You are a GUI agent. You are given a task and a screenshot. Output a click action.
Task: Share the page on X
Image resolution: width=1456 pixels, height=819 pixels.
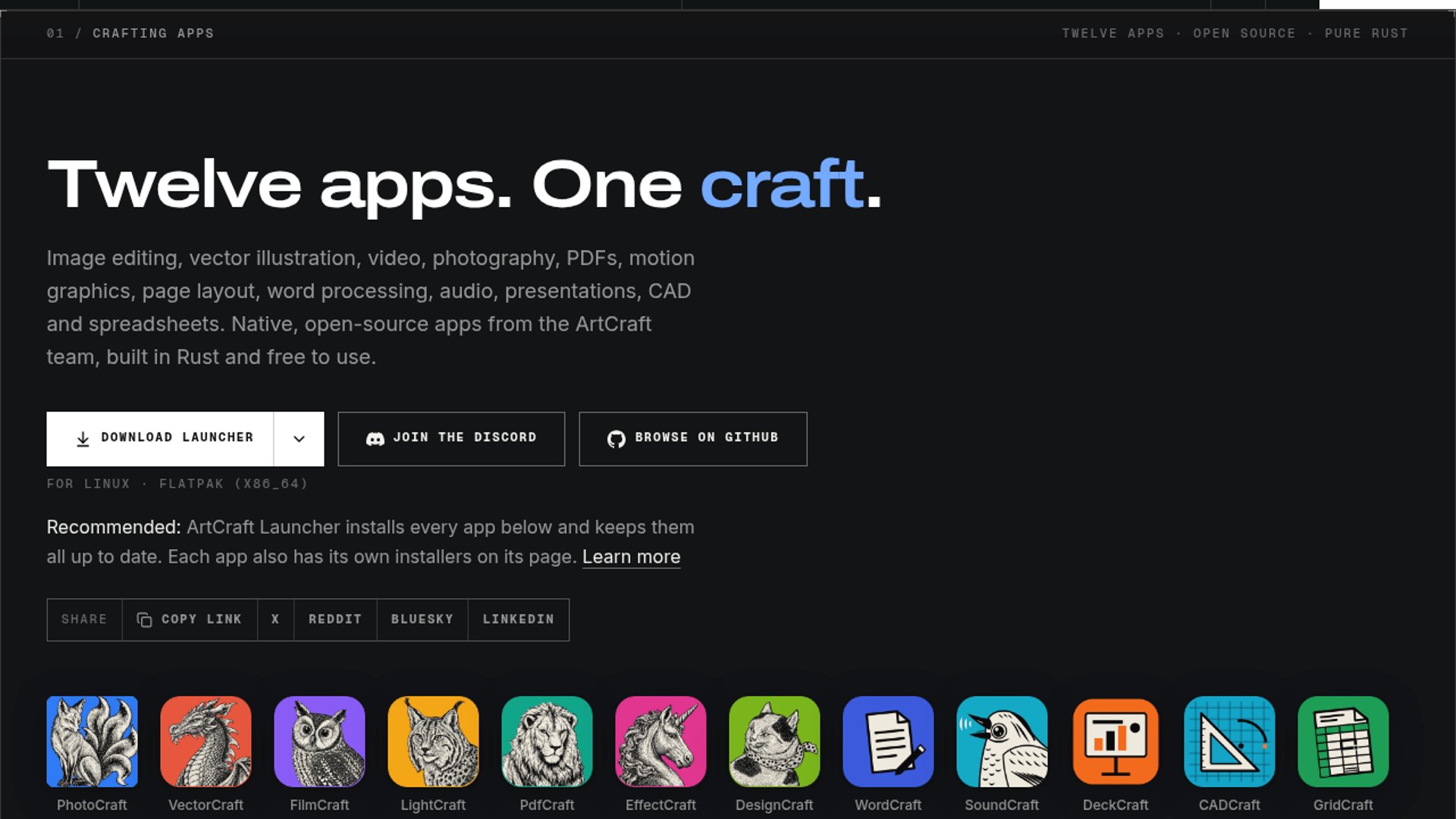coord(275,620)
